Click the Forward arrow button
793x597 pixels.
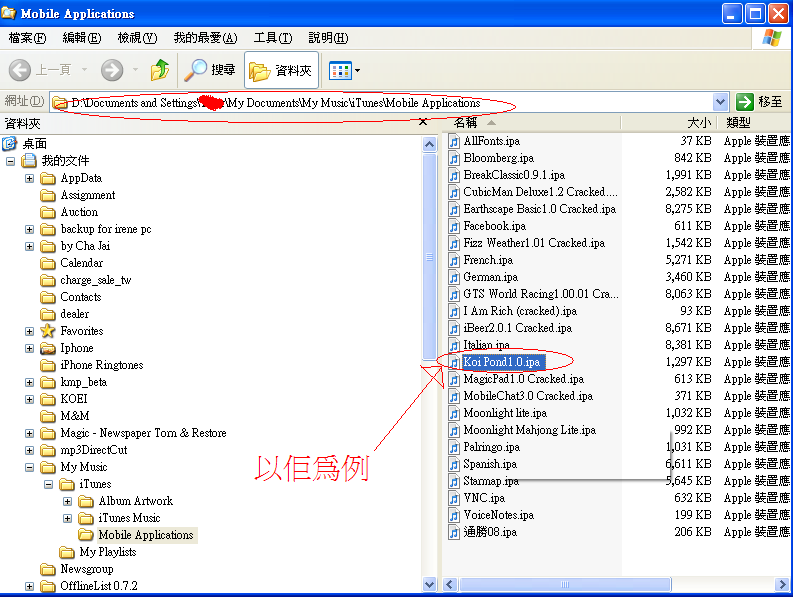tap(112, 70)
